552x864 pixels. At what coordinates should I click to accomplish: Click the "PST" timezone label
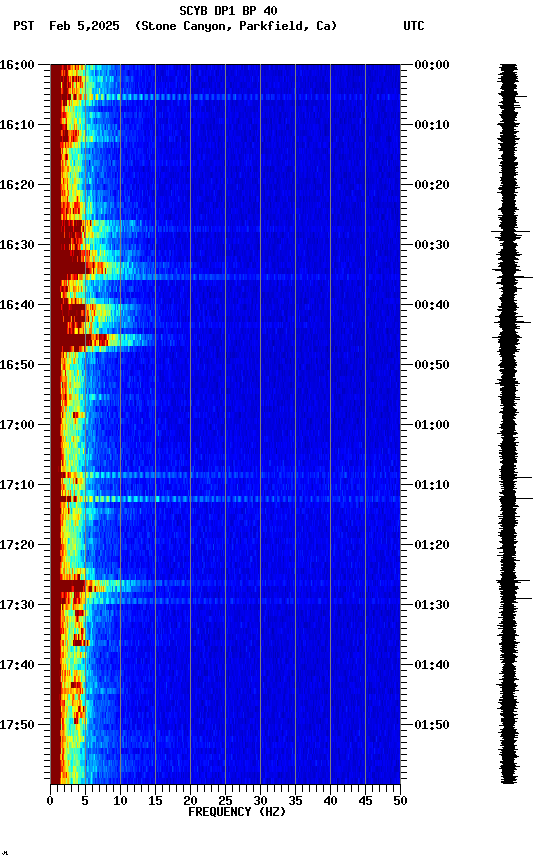click(24, 26)
